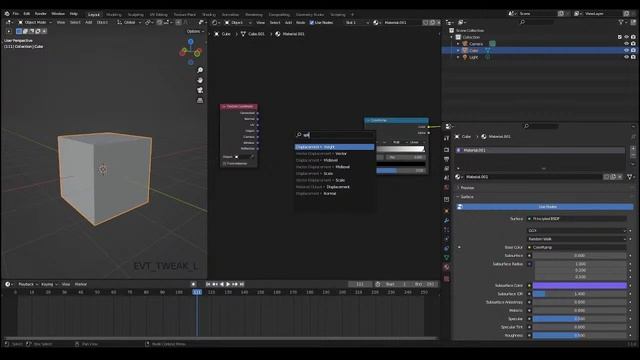Click the blue Z axis on navigation gizmo
Image resolution: width=640 pixels, height=360 pixels.
(191, 42)
